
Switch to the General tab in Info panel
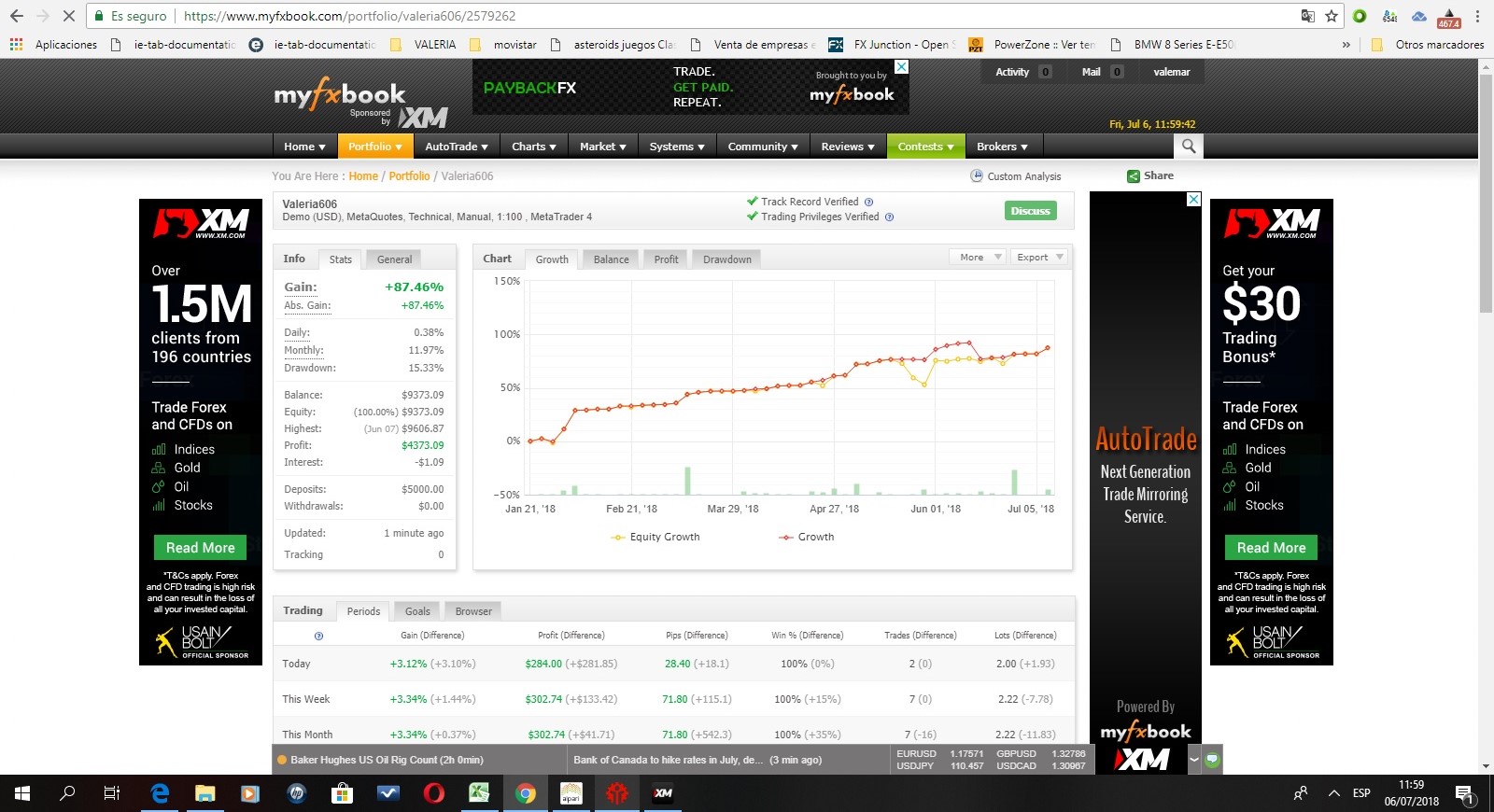pos(394,259)
